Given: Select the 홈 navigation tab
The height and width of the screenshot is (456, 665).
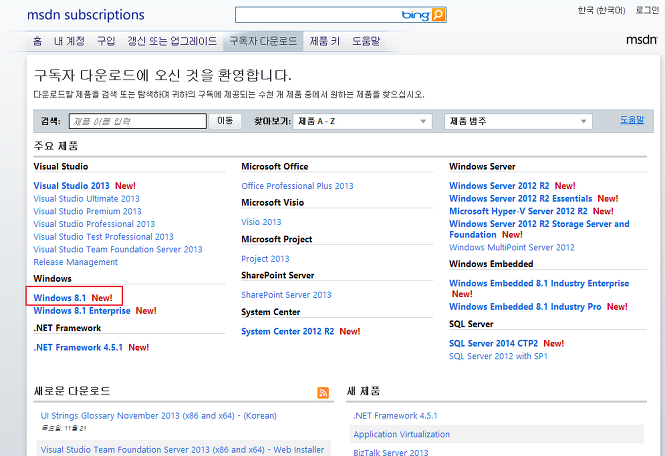Looking at the screenshot, I should 37,41.
